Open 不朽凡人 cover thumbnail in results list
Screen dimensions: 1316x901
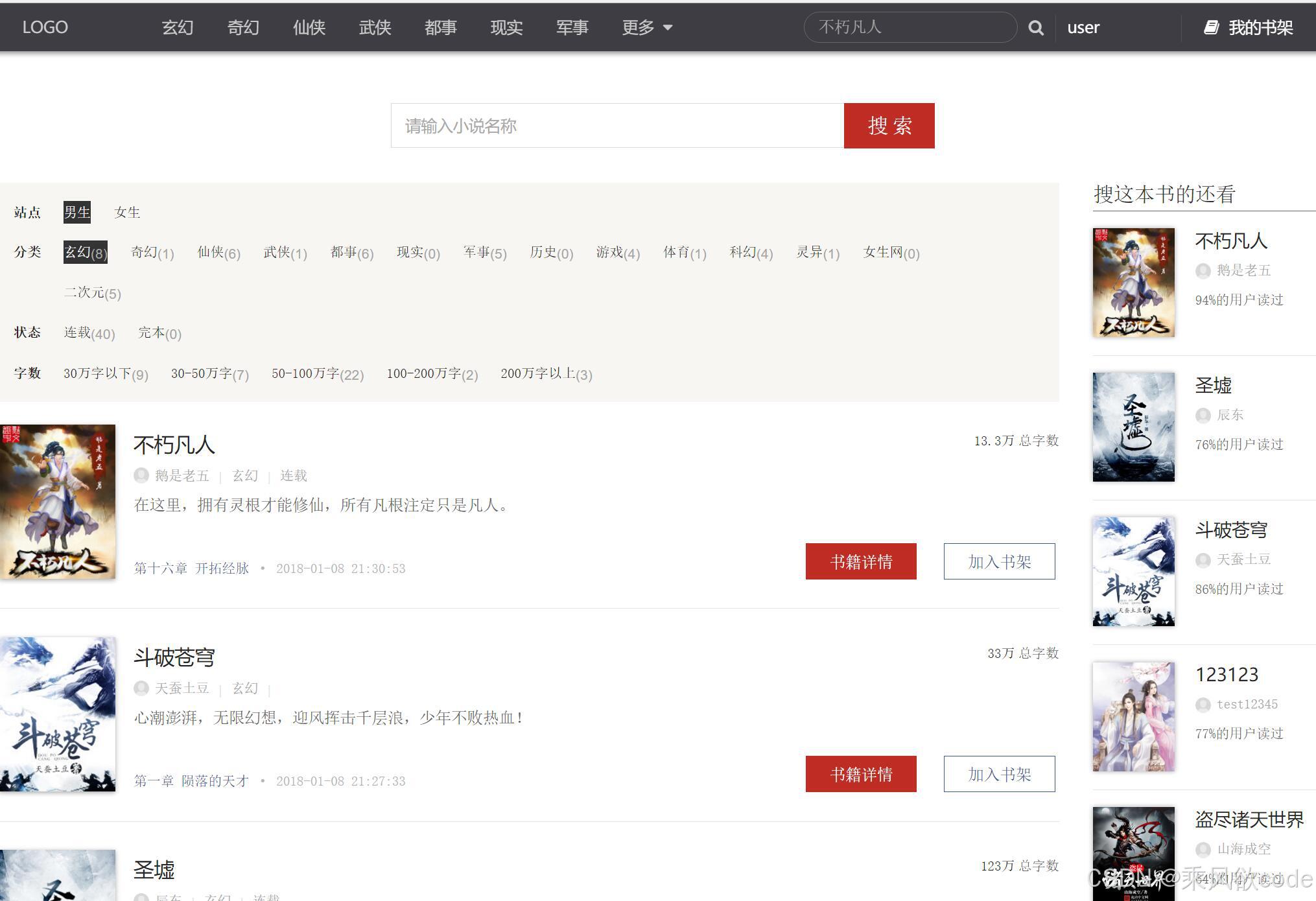pos(58,501)
